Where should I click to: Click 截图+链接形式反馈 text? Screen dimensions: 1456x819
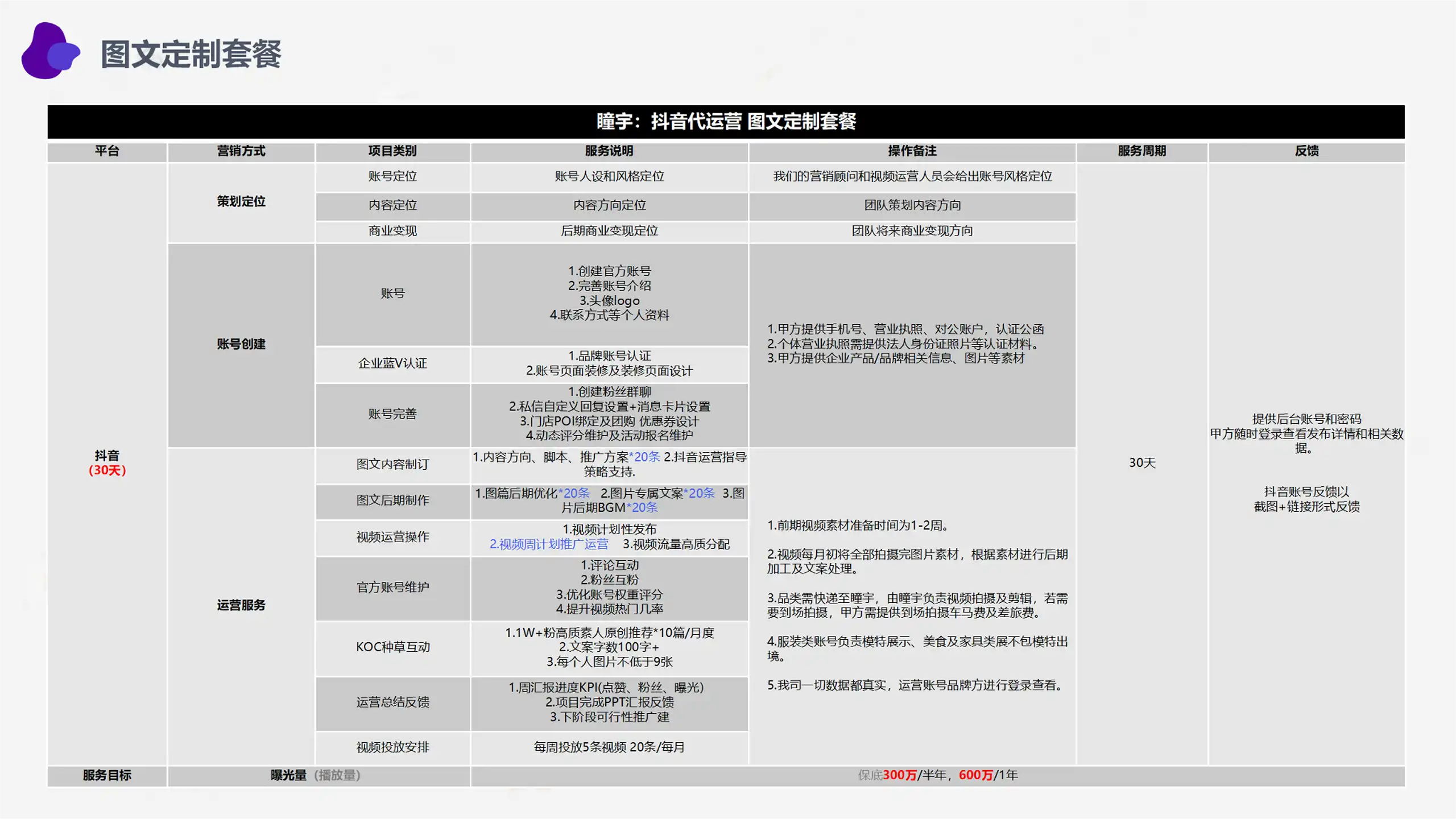tap(1306, 507)
